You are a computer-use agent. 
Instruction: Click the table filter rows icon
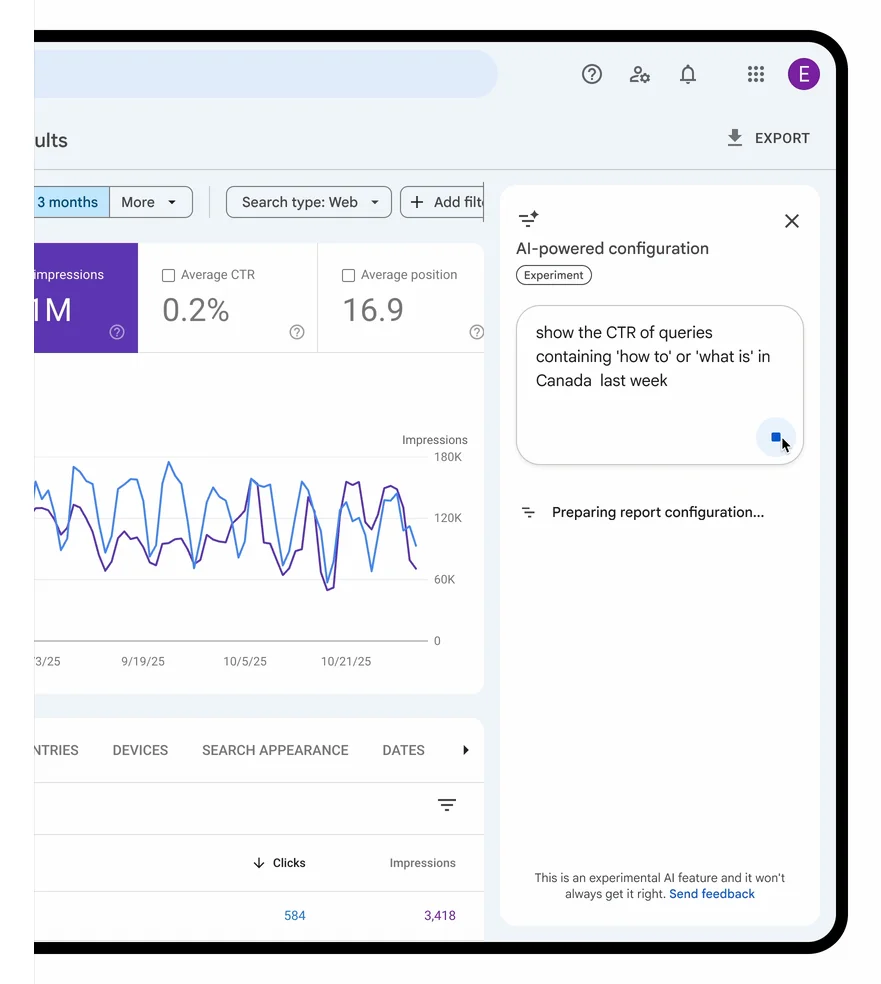point(447,805)
